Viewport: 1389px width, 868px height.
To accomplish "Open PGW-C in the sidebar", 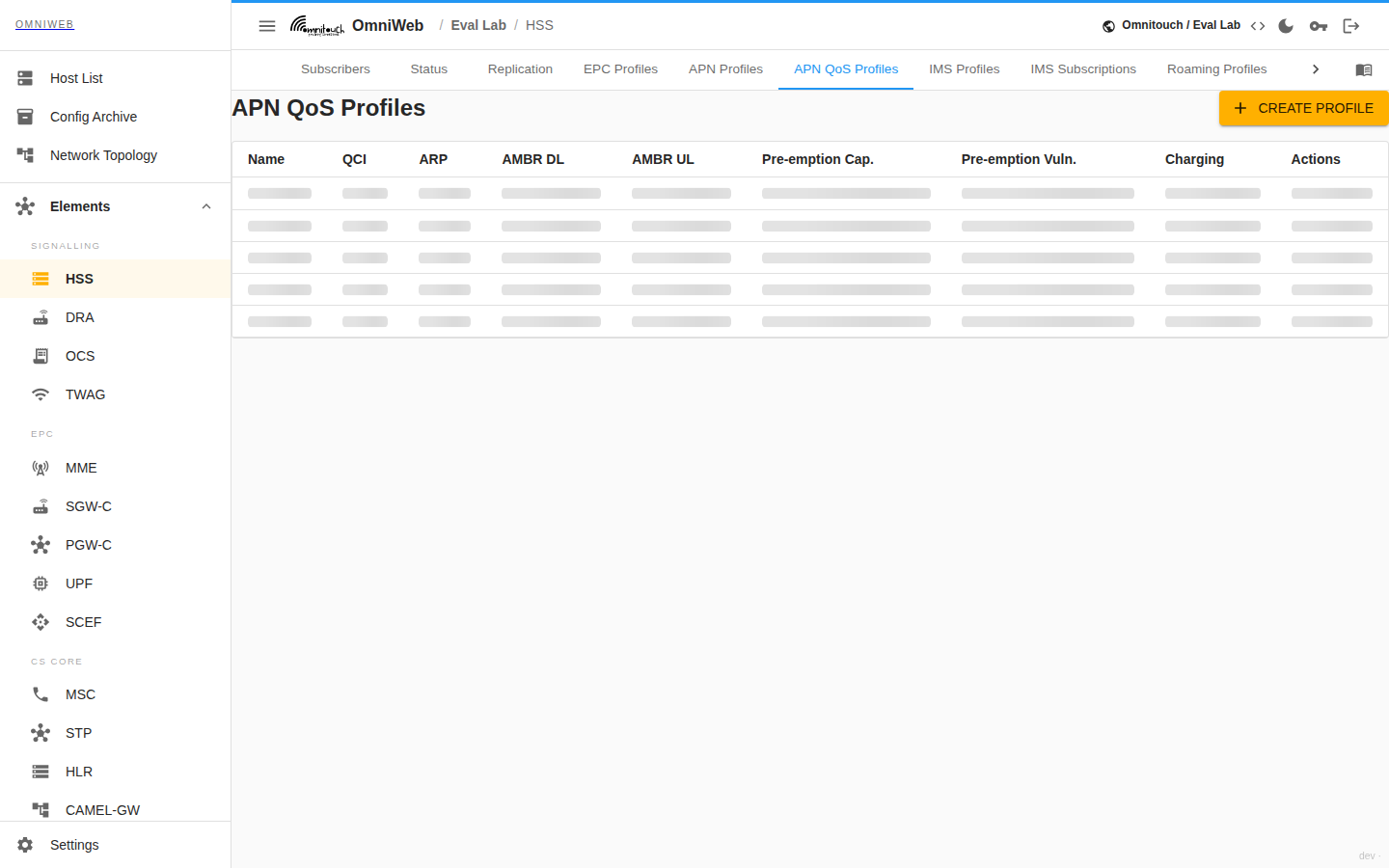I will (116, 545).
